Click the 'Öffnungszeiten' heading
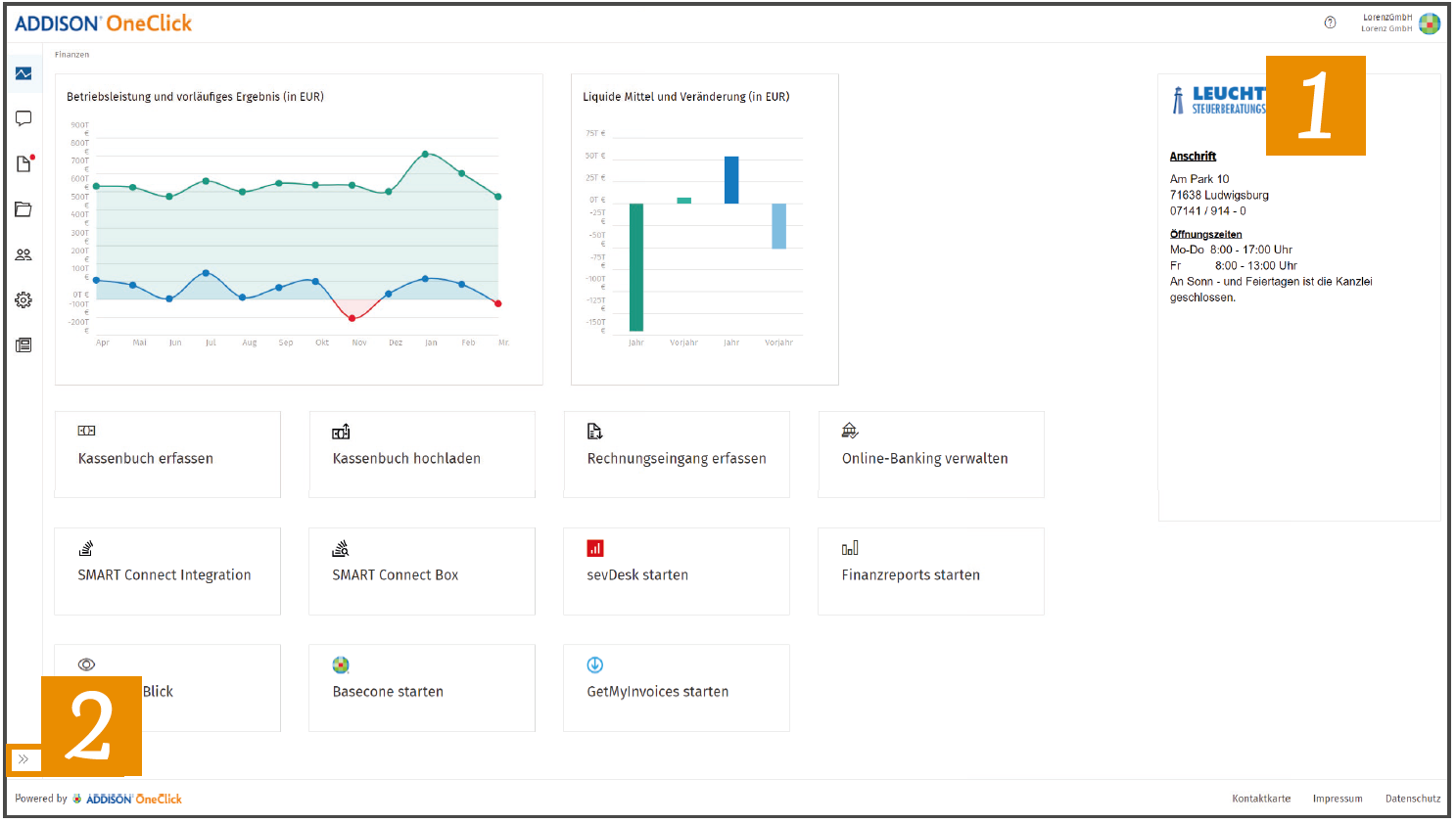1456x823 pixels. pos(1205,235)
